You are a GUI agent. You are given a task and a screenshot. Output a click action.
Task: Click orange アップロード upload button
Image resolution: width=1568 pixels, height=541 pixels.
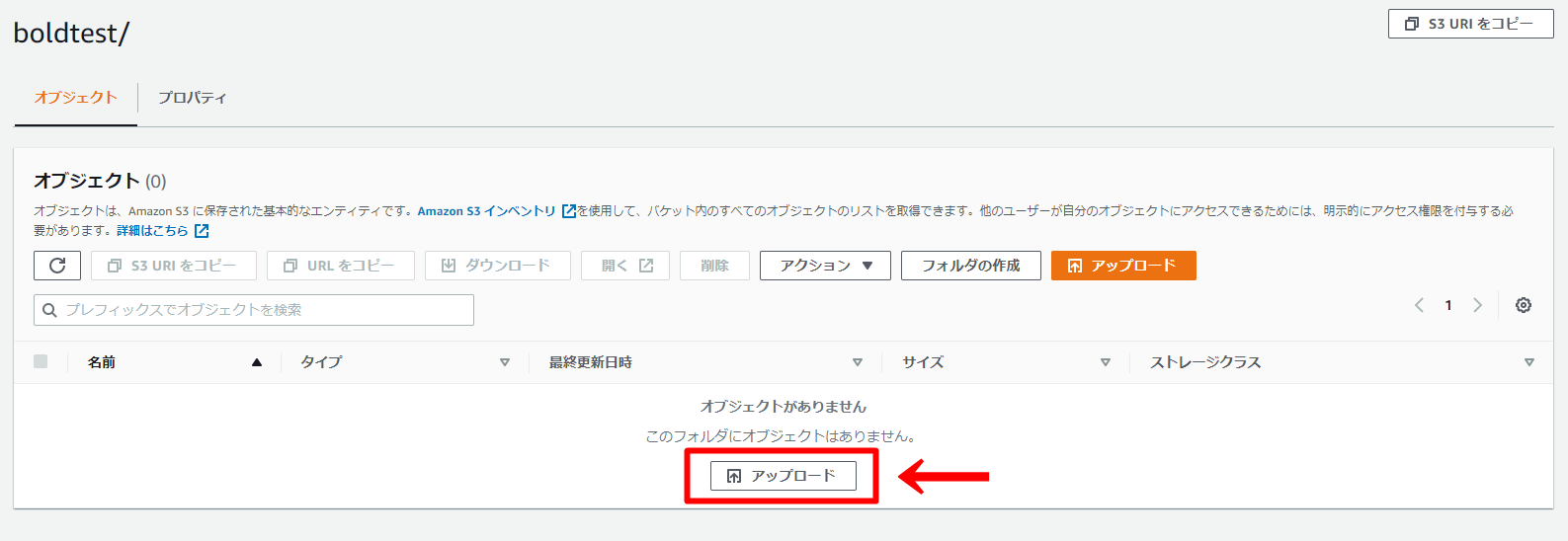1123,266
